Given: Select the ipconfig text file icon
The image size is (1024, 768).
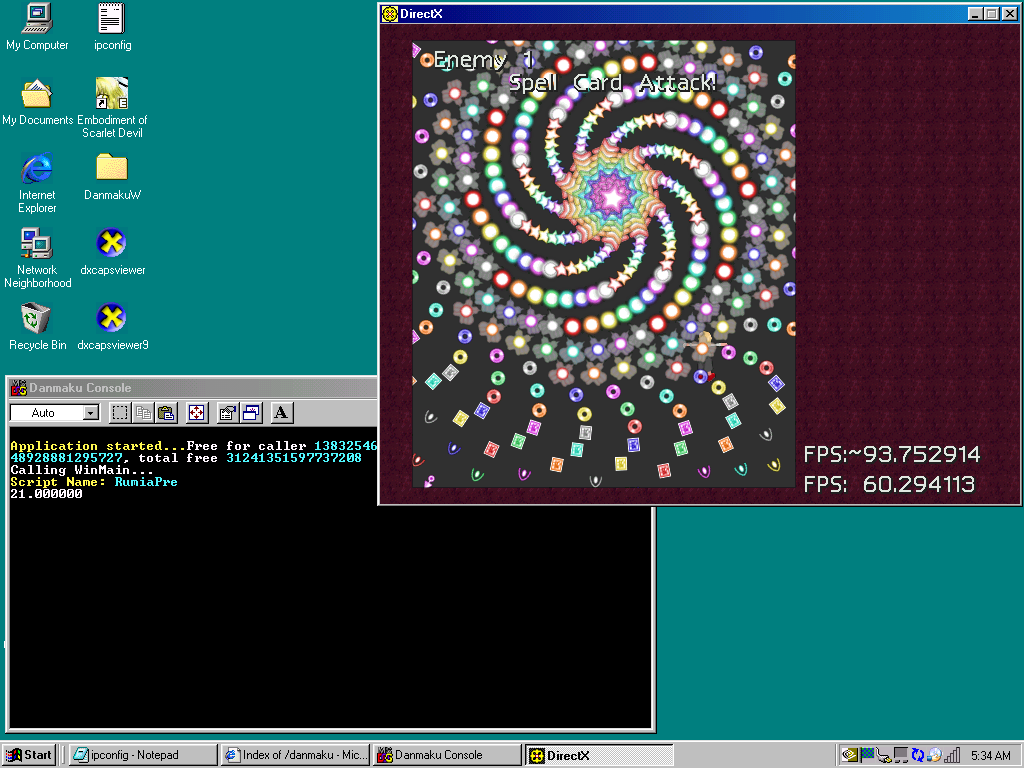Looking at the screenshot, I should (x=112, y=27).
